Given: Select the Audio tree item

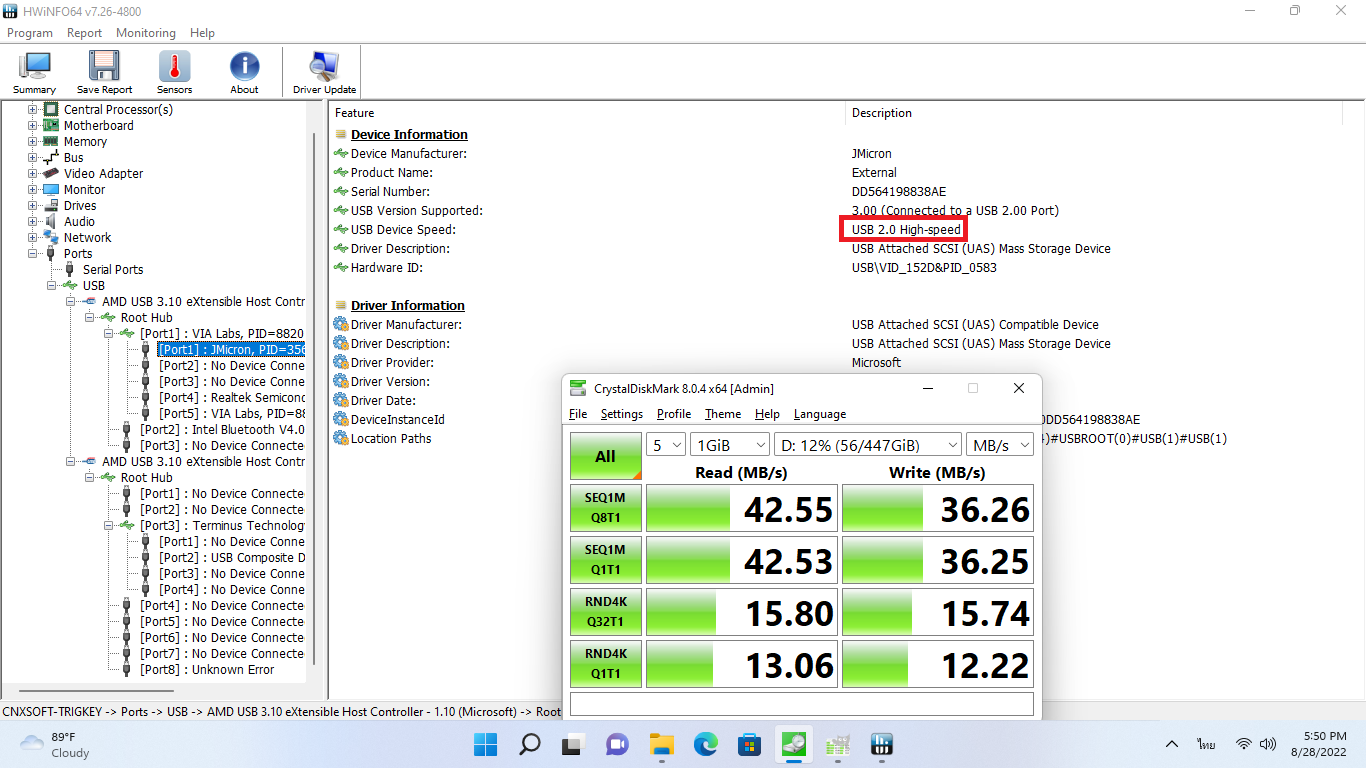Looking at the screenshot, I should [80, 221].
